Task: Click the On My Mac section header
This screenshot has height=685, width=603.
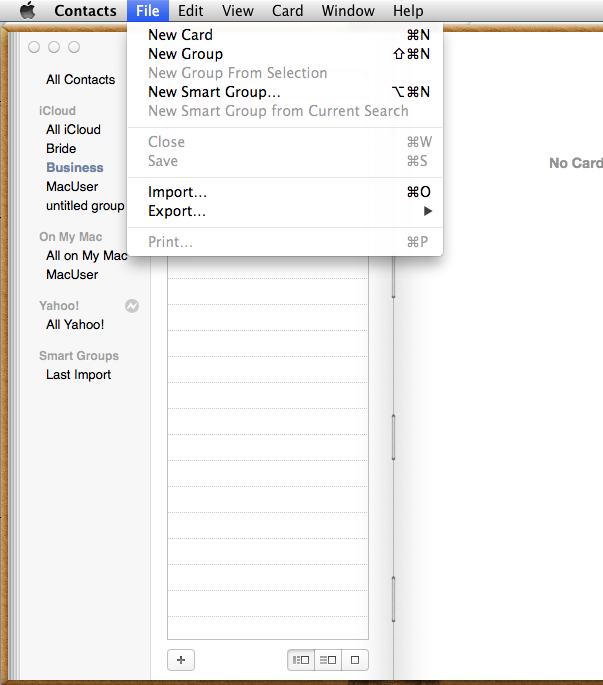Action: pos(70,236)
